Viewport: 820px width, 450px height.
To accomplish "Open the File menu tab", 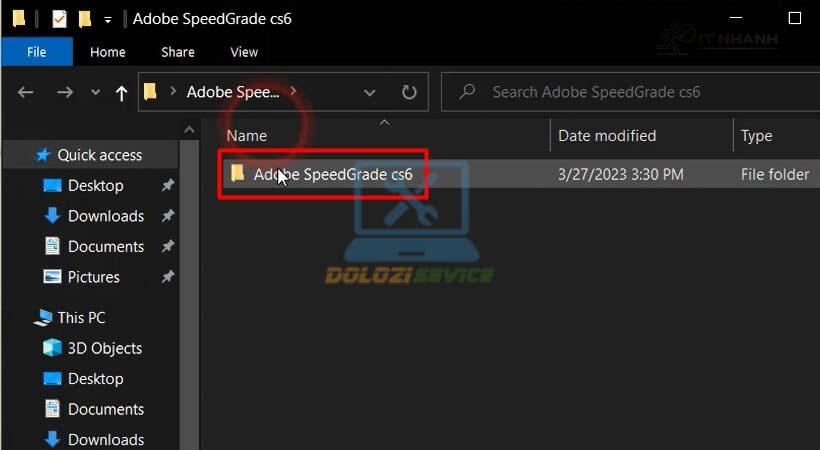I will pyautogui.click(x=36, y=52).
